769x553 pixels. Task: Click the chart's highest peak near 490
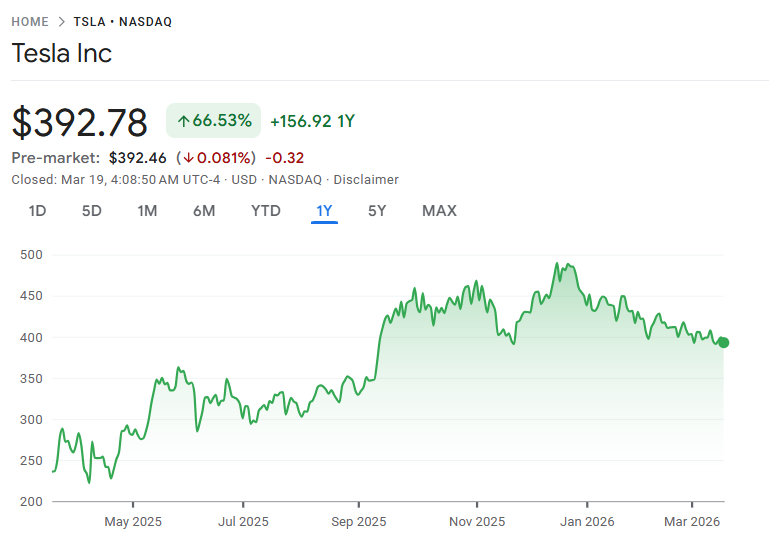click(x=557, y=264)
